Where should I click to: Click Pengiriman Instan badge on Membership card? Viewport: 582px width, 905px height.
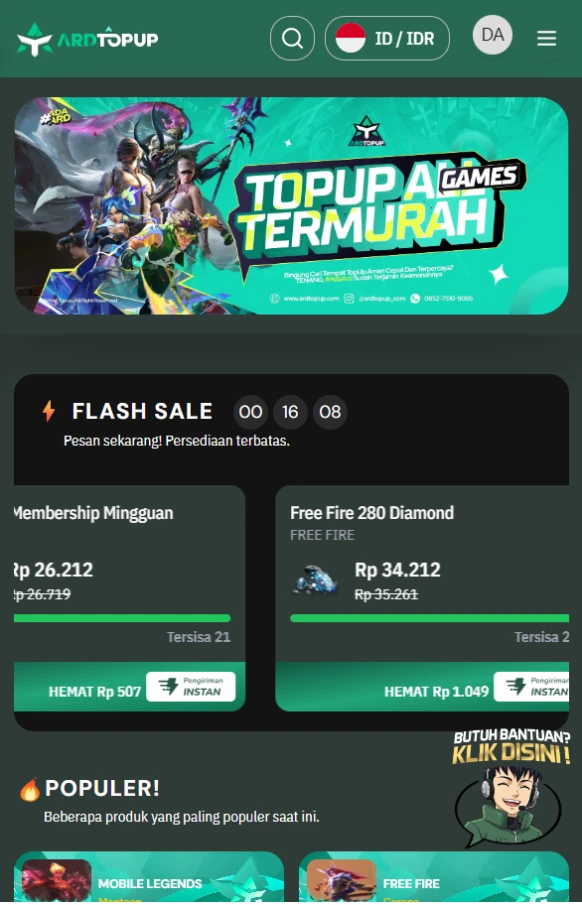click(191, 687)
